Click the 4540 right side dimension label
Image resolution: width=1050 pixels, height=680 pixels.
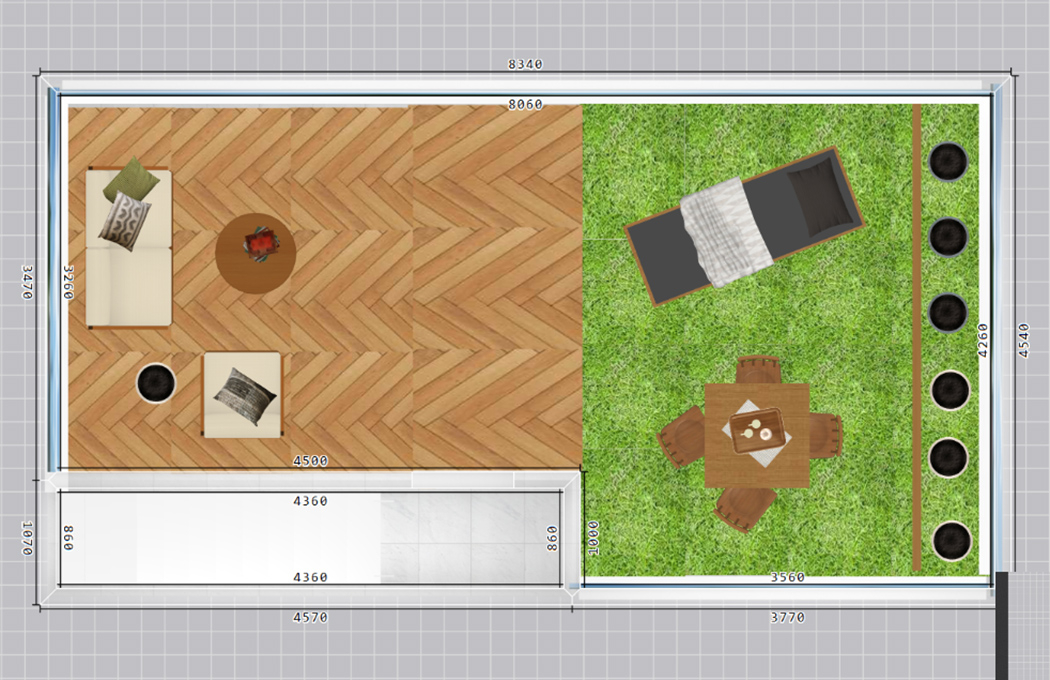coord(1022,340)
